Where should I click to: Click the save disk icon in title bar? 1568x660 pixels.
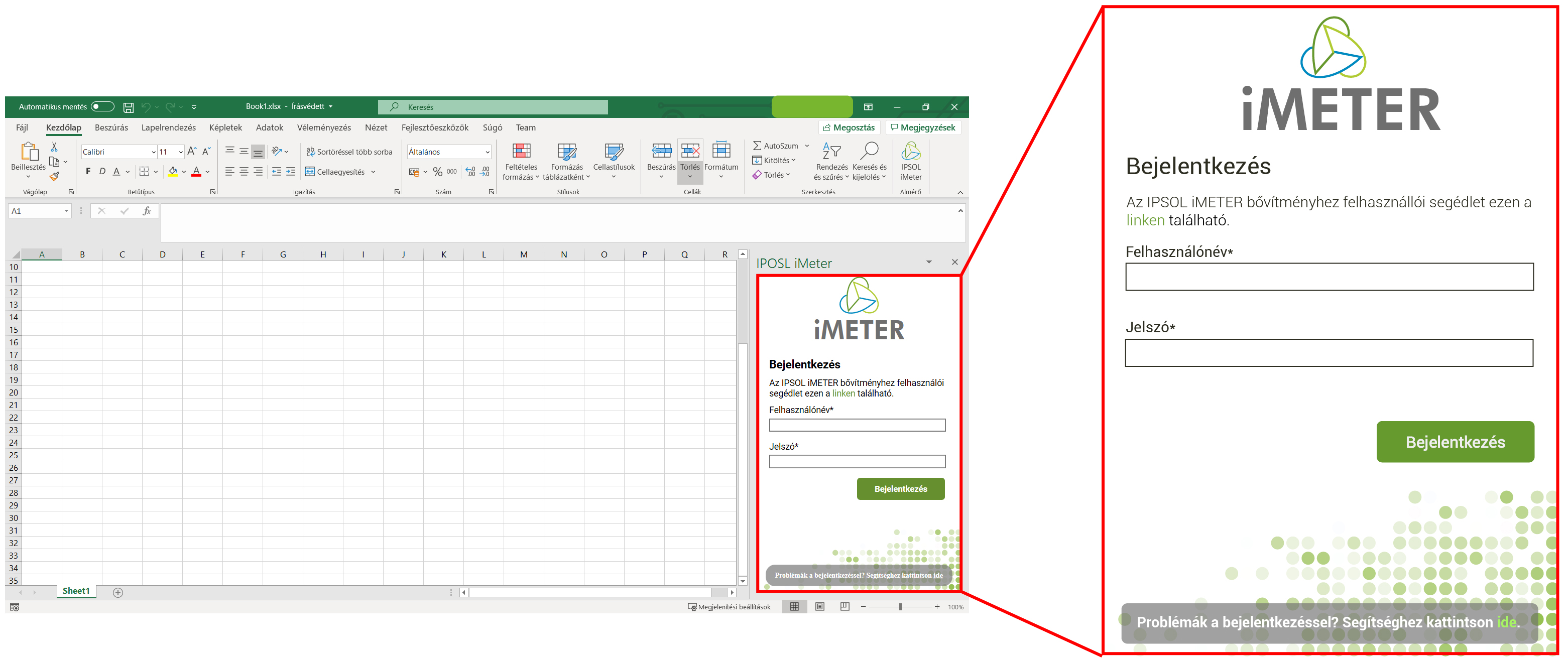(x=129, y=107)
